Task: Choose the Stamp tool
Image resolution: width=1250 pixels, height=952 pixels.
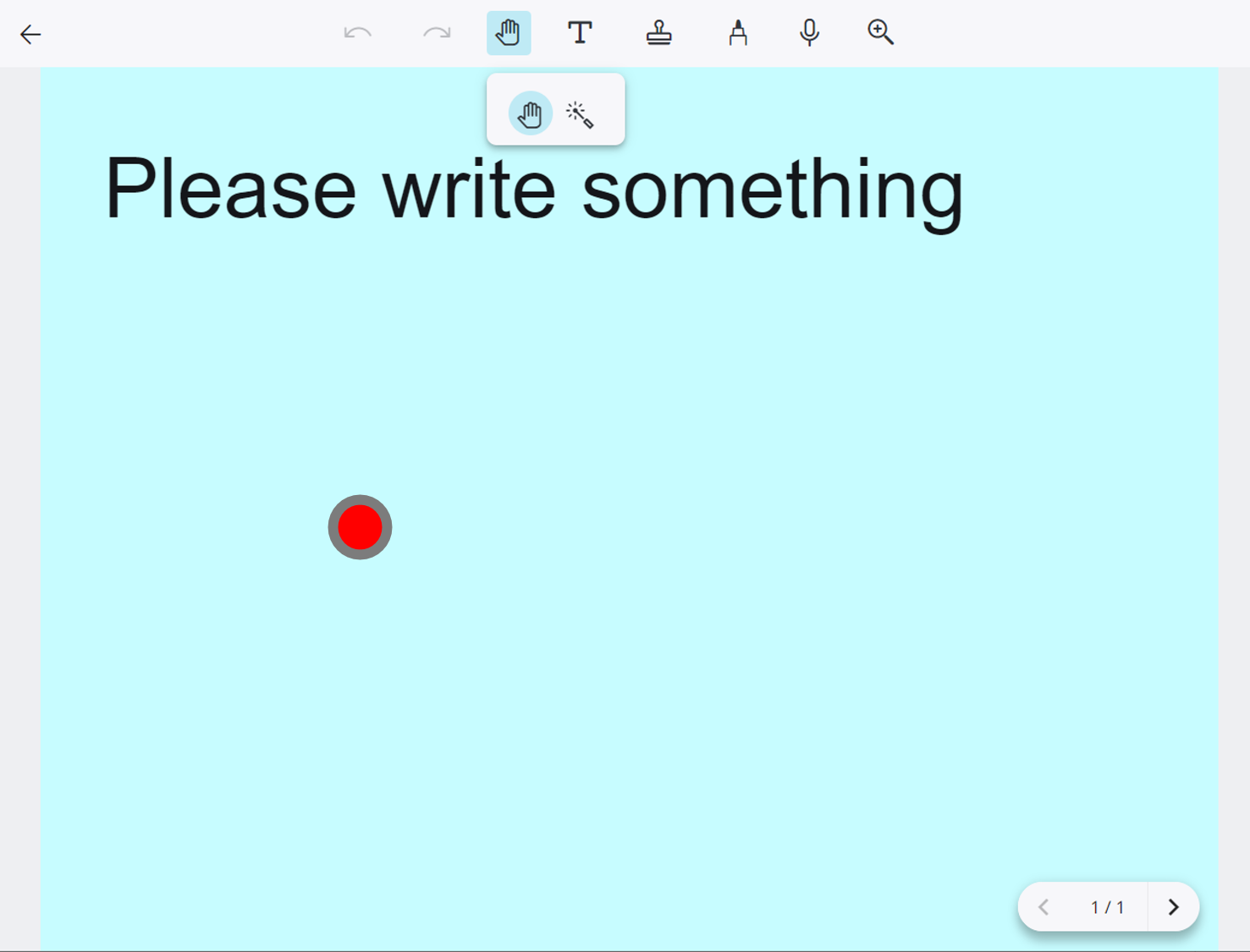Action: (659, 33)
